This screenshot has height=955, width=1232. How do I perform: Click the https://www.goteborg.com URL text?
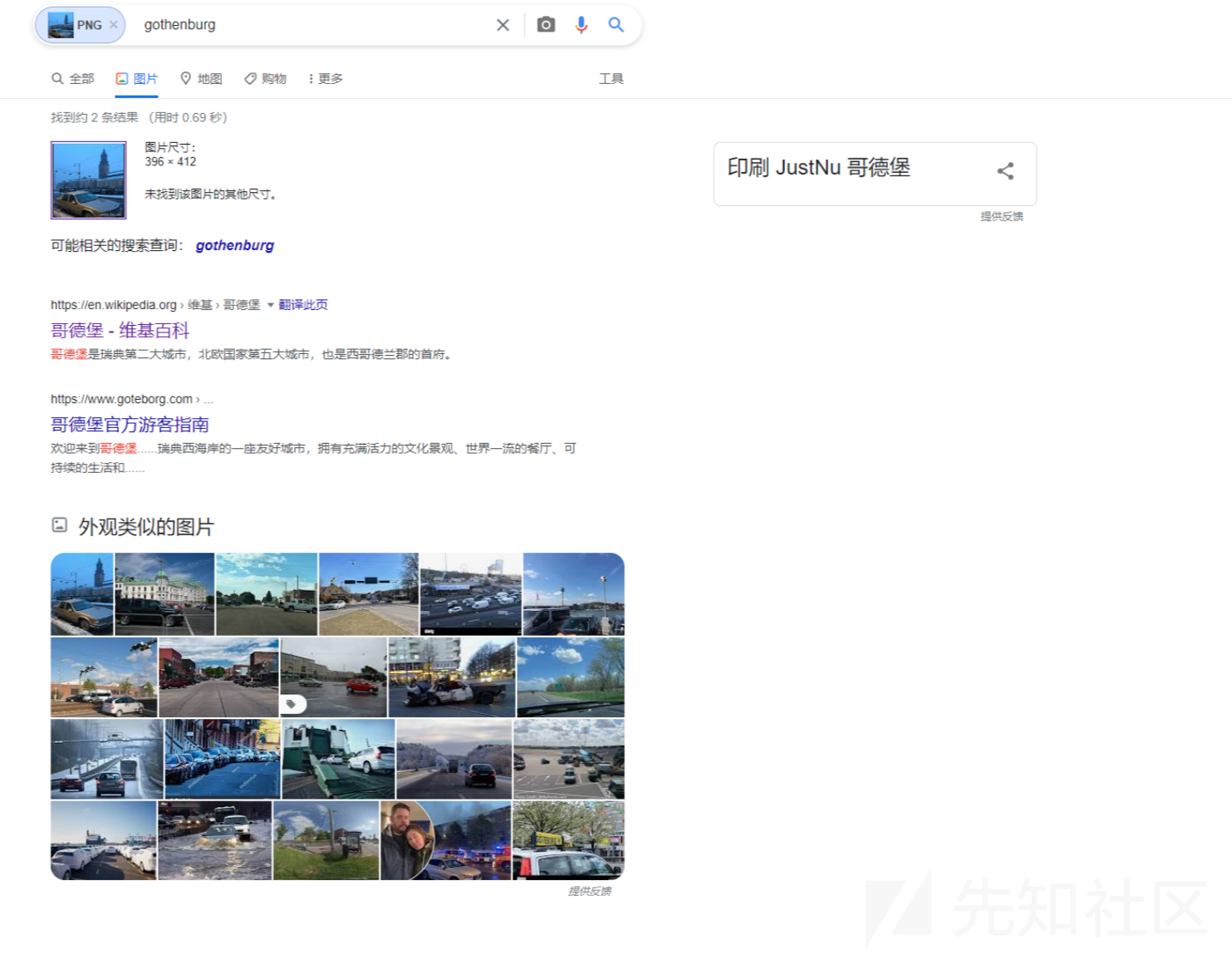click(121, 399)
